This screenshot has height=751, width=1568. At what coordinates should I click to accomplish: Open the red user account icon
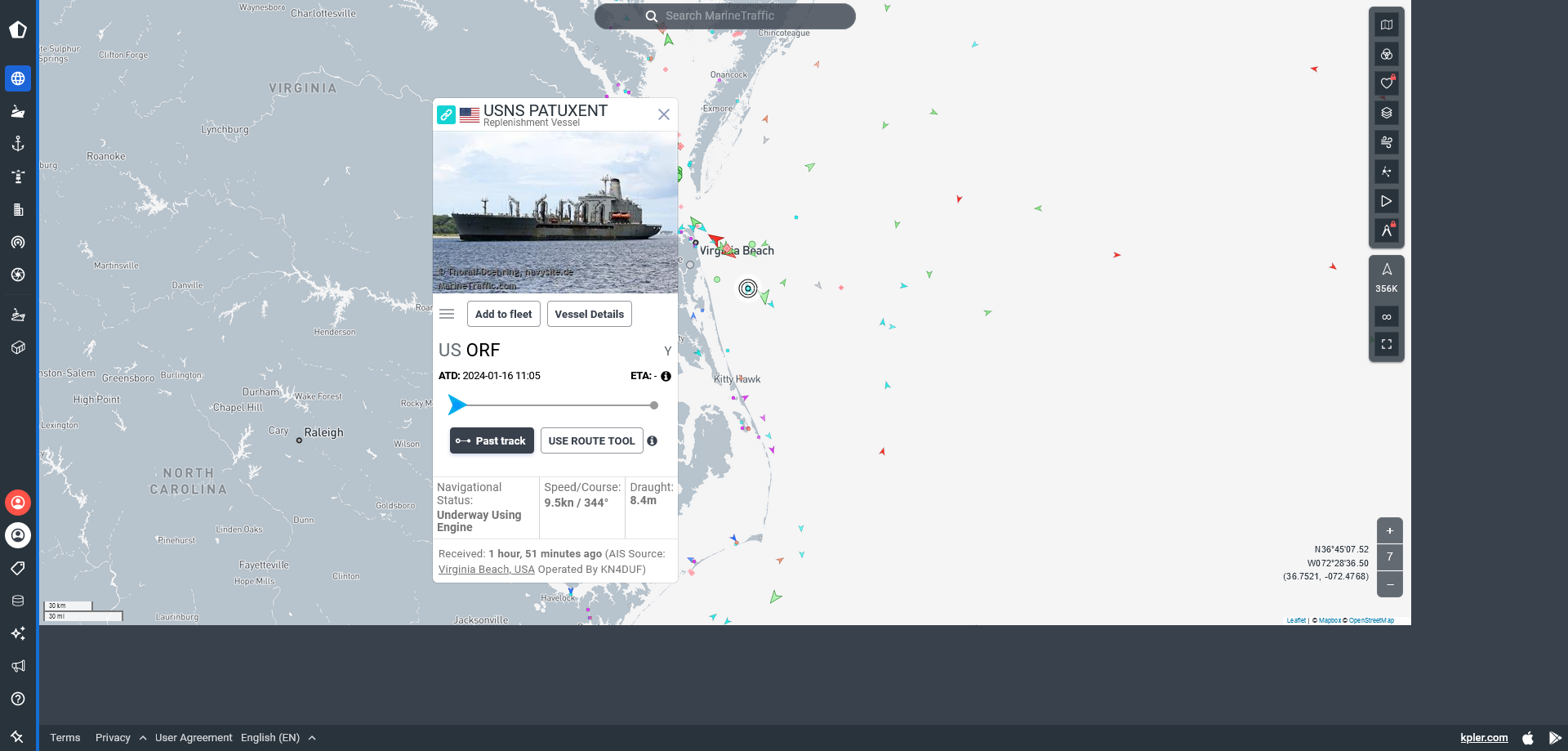click(18, 503)
